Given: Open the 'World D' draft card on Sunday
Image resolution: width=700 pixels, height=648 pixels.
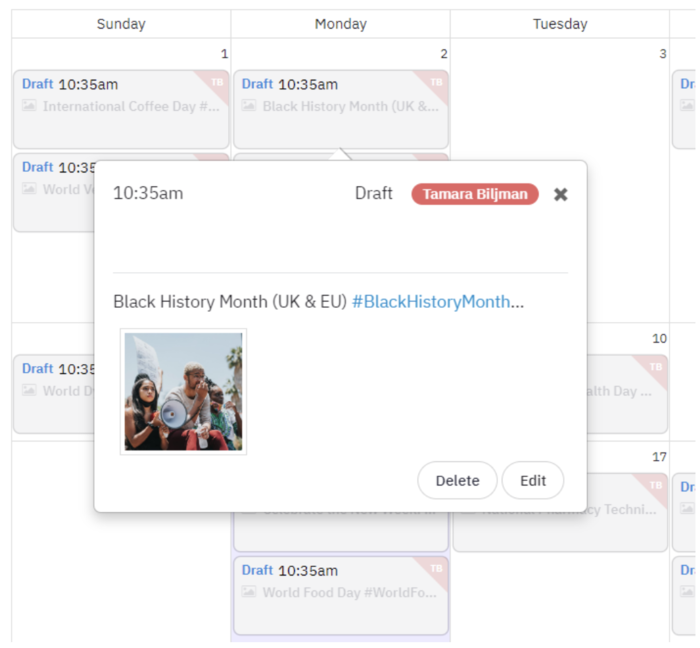Looking at the screenshot, I should point(54,394).
